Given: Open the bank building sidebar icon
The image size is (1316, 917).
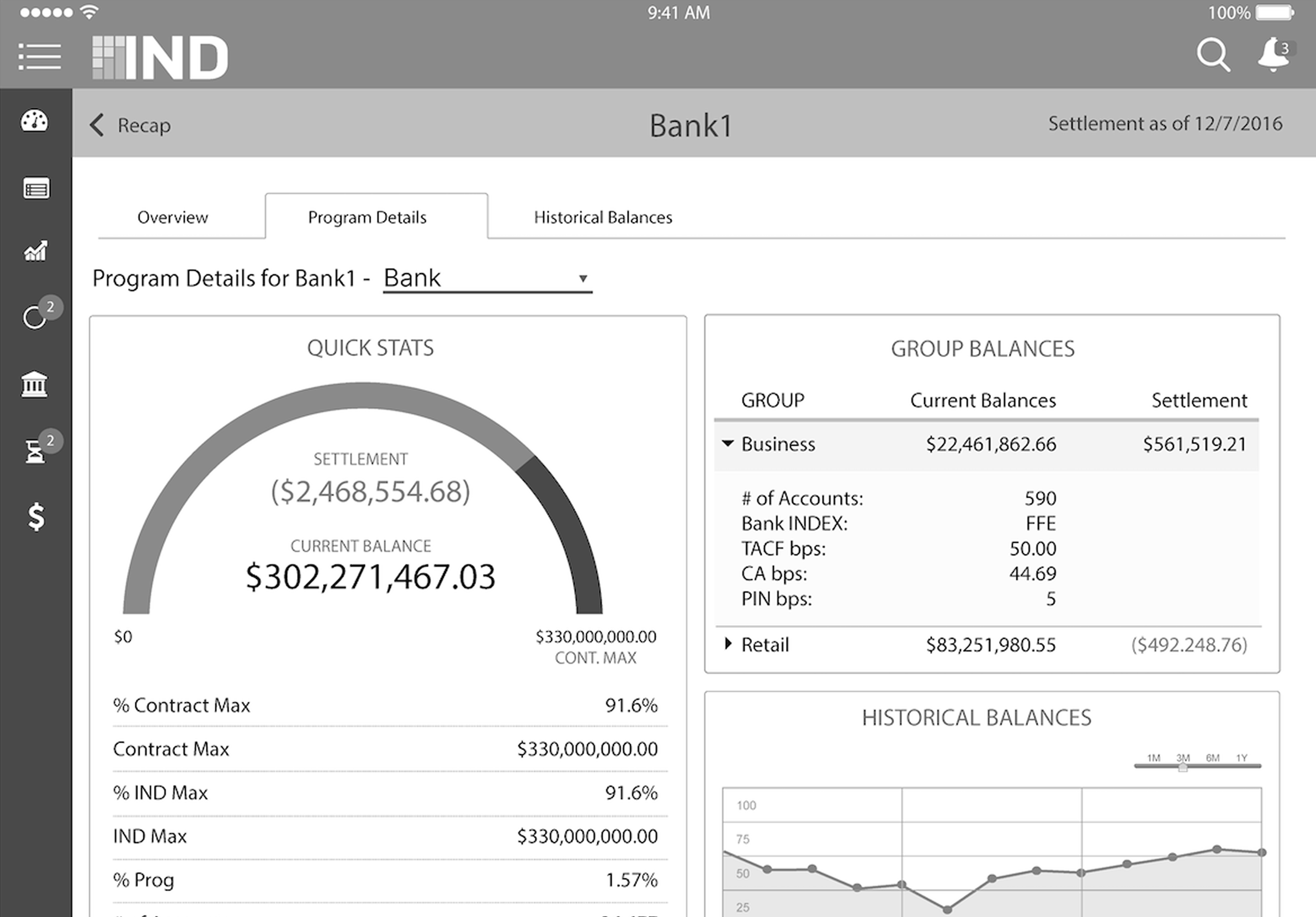Looking at the screenshot, I should [x=35, y=384].
